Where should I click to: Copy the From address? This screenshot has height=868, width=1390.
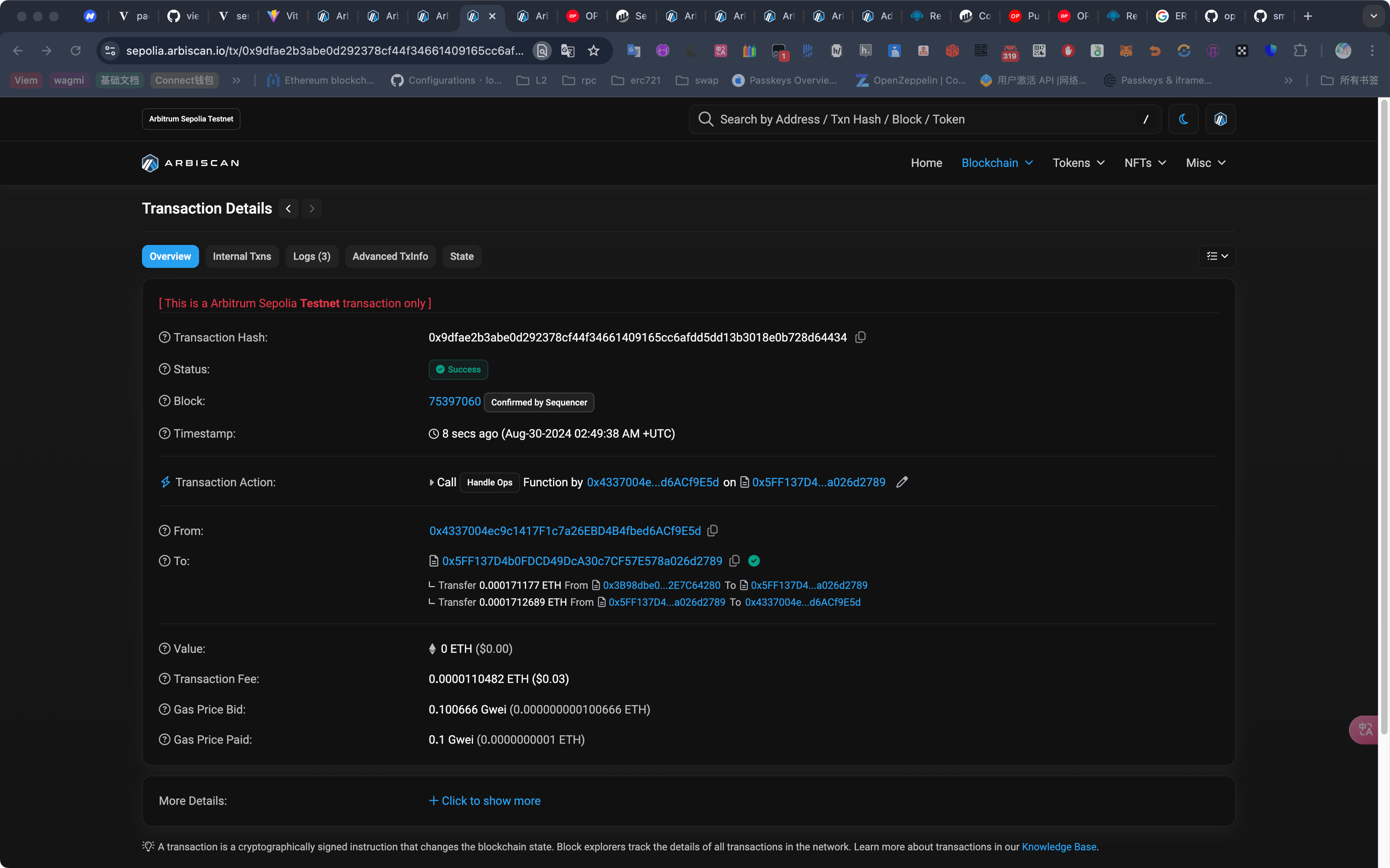pos(712,531)
